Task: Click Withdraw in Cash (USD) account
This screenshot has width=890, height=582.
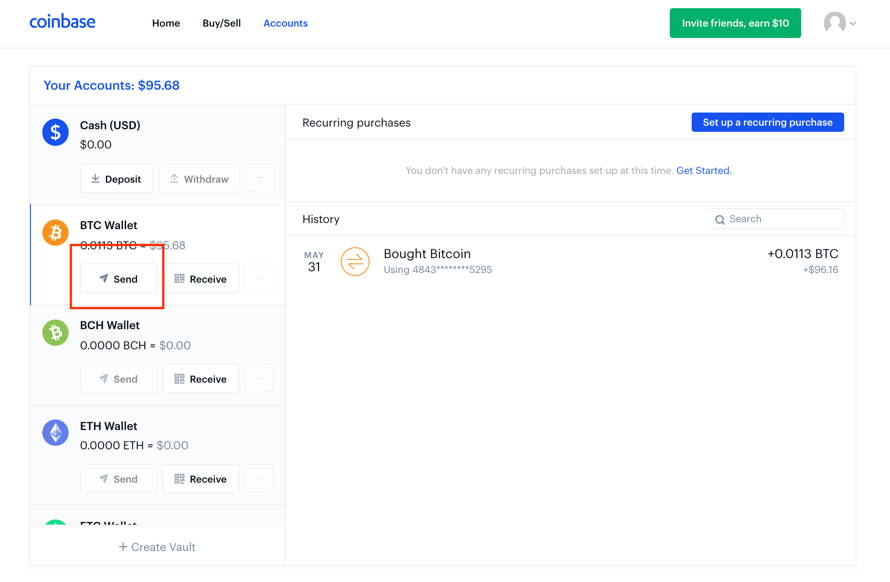Action: click(x=199, y=179)
